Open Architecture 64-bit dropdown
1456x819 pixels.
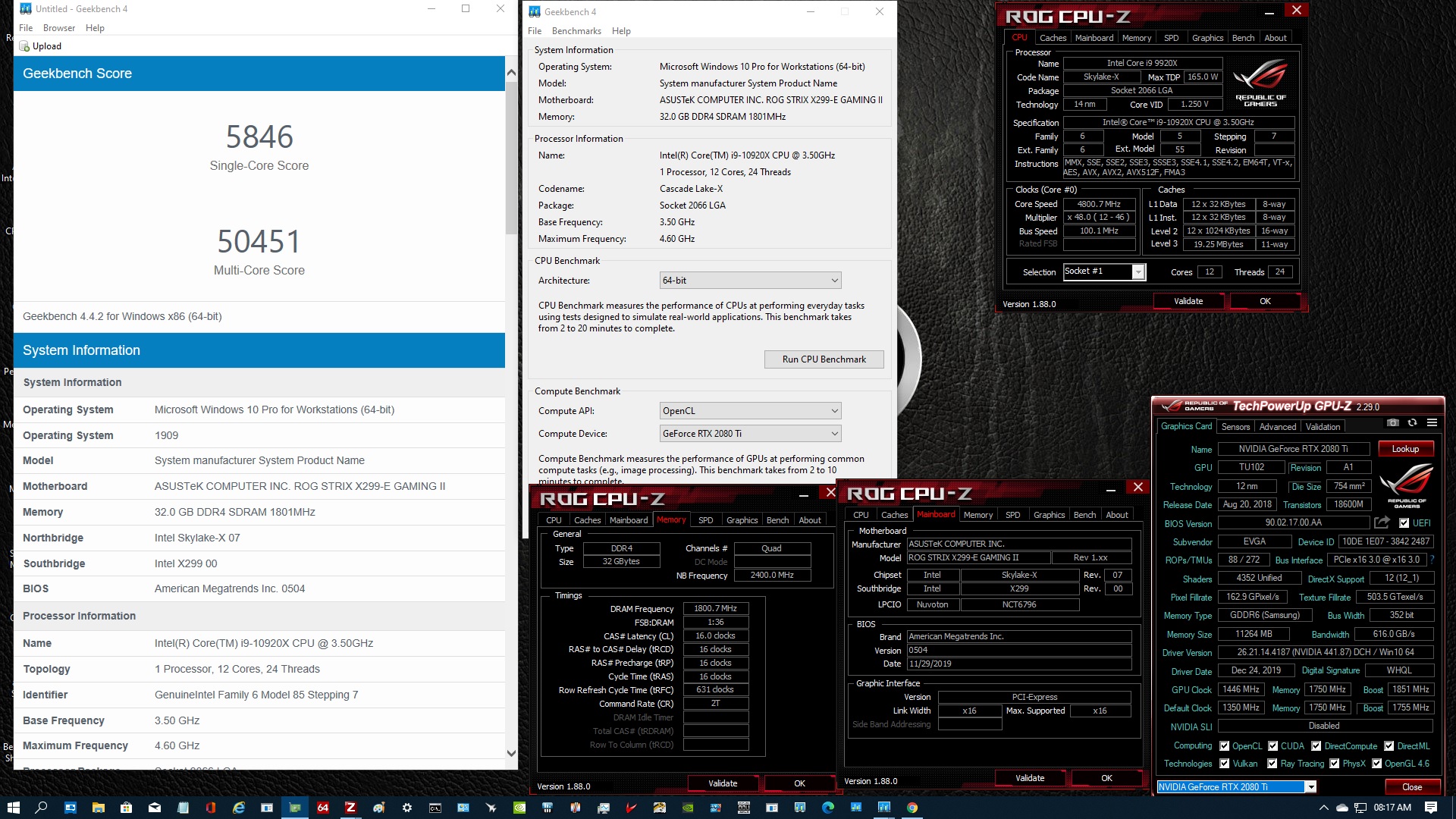point(750,281)
